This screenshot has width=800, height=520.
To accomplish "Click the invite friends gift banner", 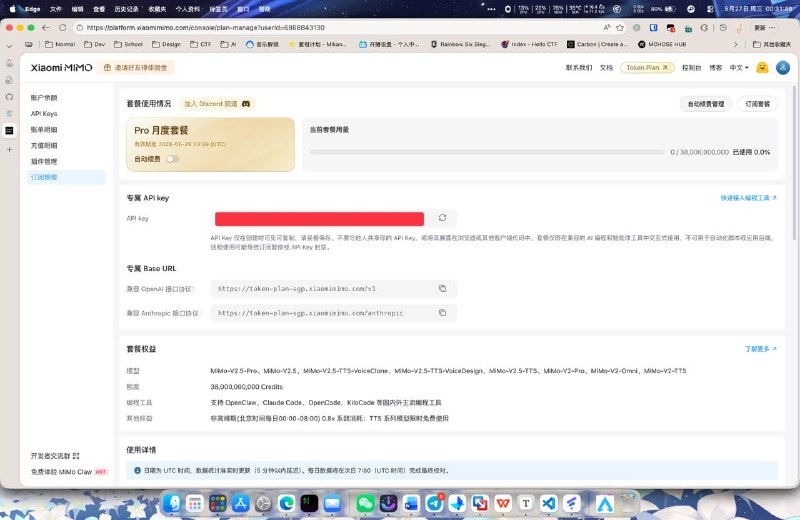I will click(x=136, y=67).
